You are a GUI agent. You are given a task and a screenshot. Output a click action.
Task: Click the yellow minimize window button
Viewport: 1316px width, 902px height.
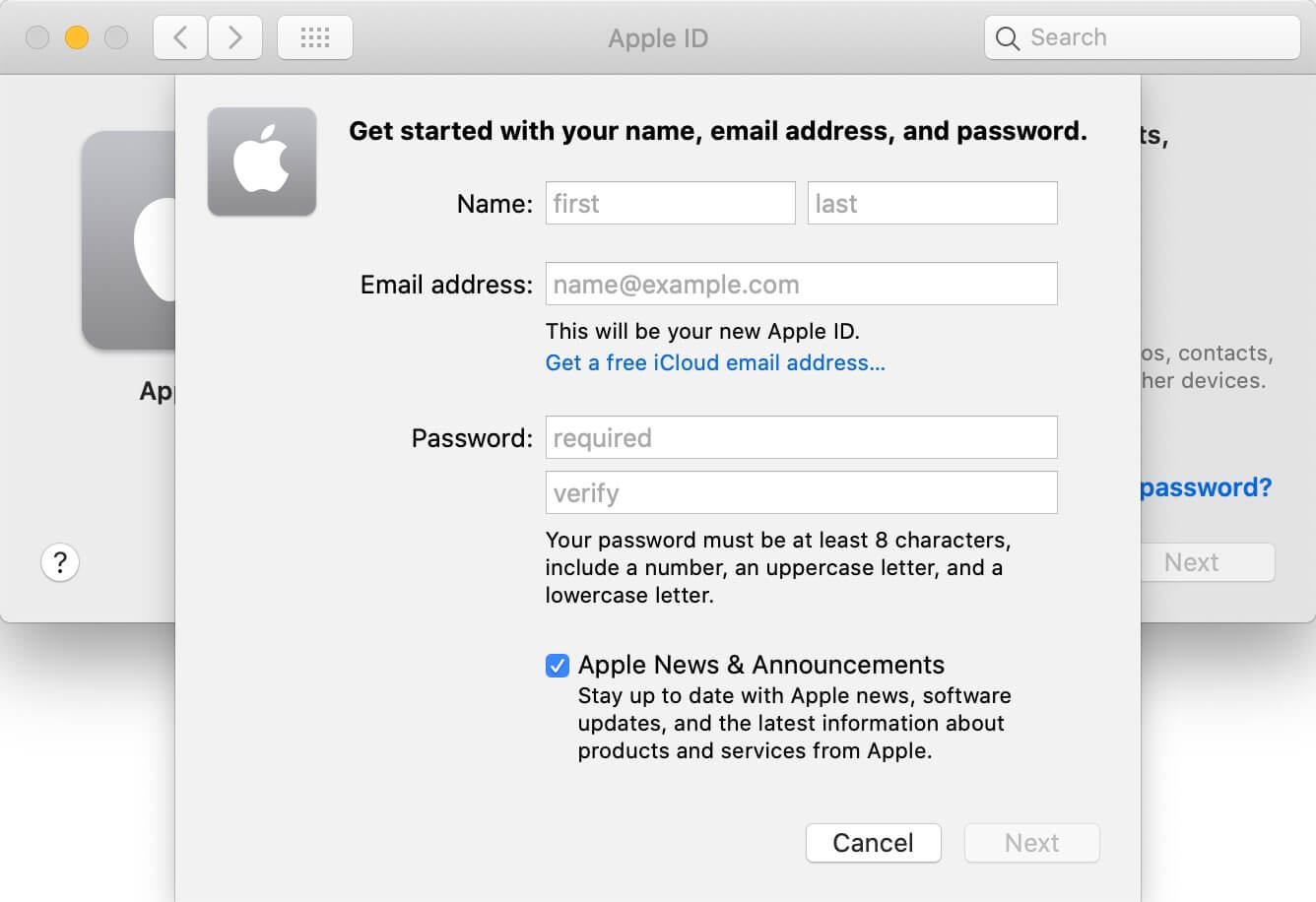(x=77, y=38)
